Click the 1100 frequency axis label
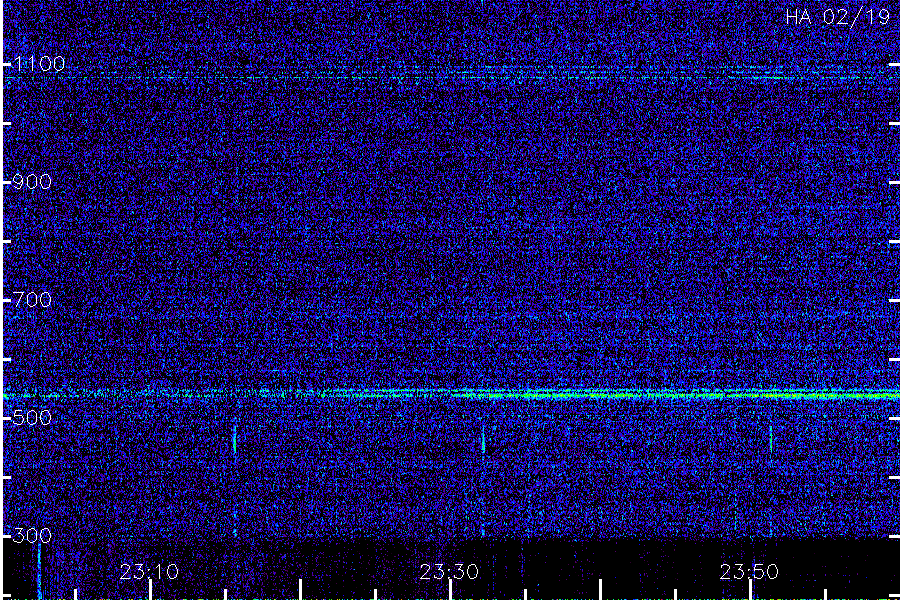This screenshot has width=900, height=600. click(39, 64)
